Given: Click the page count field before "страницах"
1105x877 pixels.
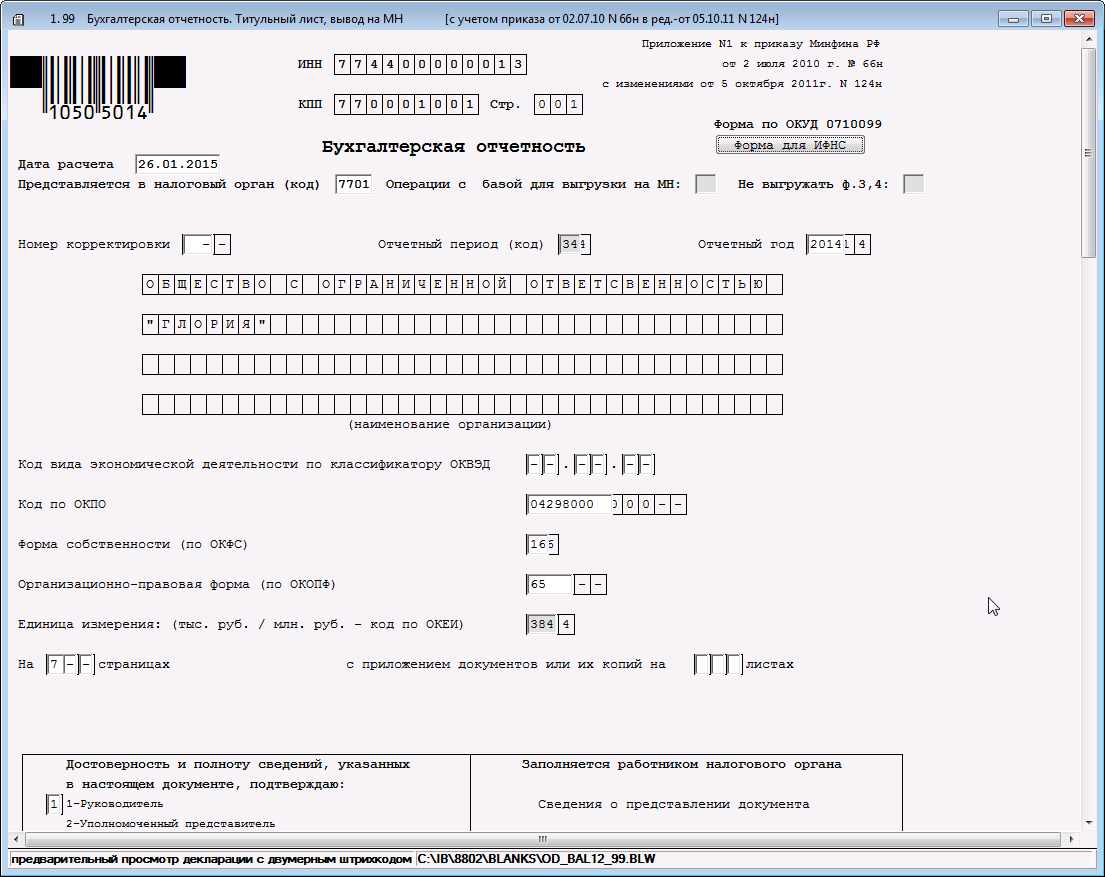Looking at the screenshot, I should tap(70, 665).
